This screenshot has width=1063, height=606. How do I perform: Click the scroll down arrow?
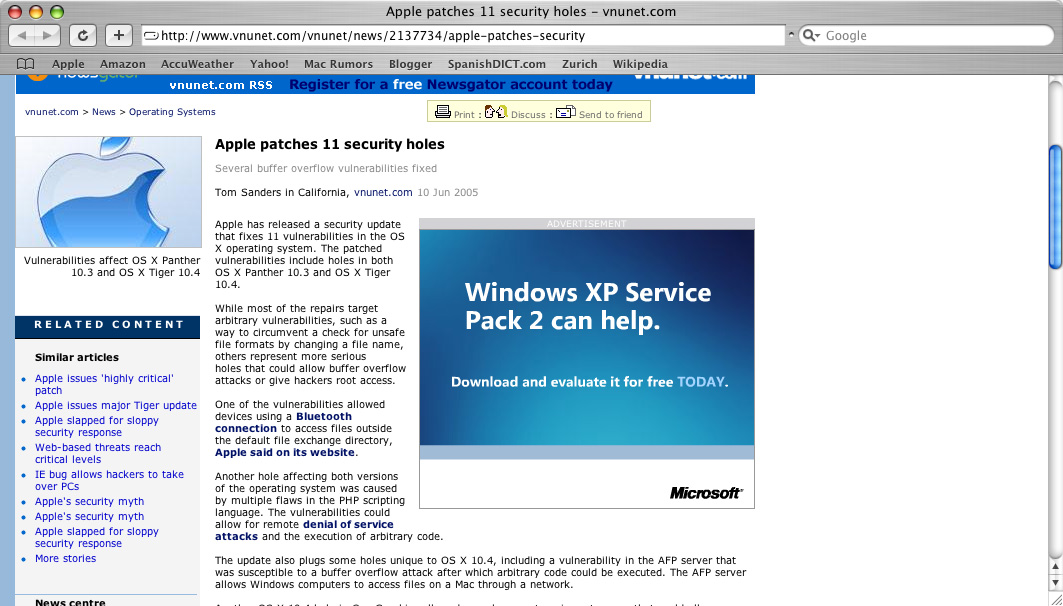click(x=1055, y=583)
